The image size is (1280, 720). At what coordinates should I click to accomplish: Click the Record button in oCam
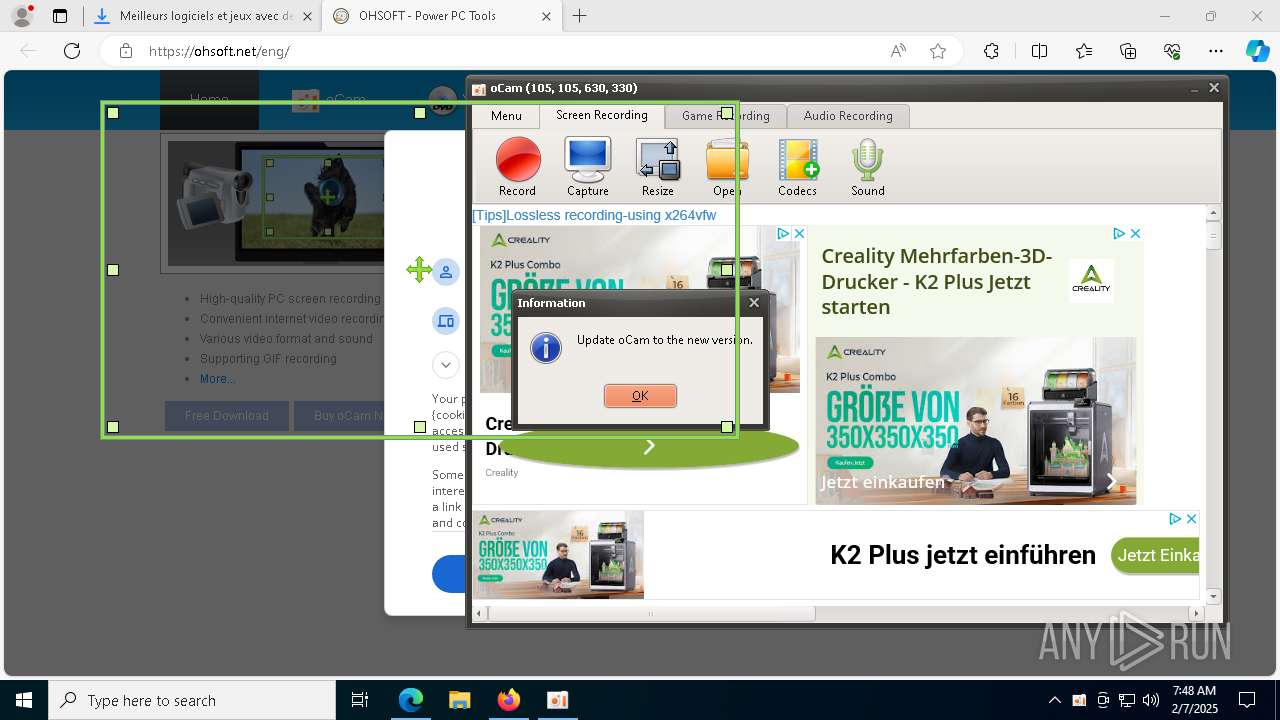pos(517,167)
